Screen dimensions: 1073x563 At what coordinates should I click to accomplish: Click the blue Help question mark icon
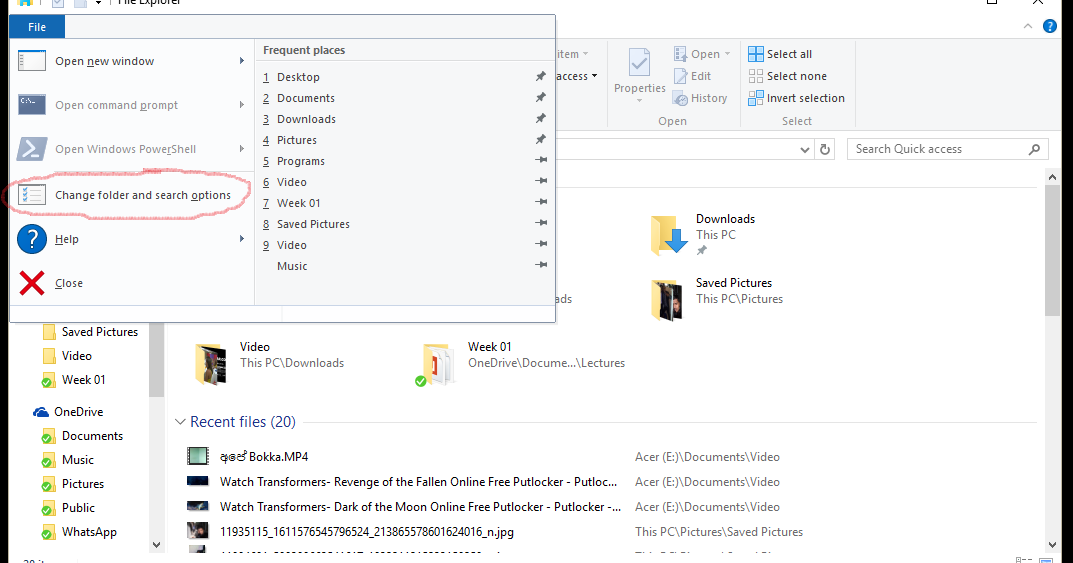coord(31,239)
